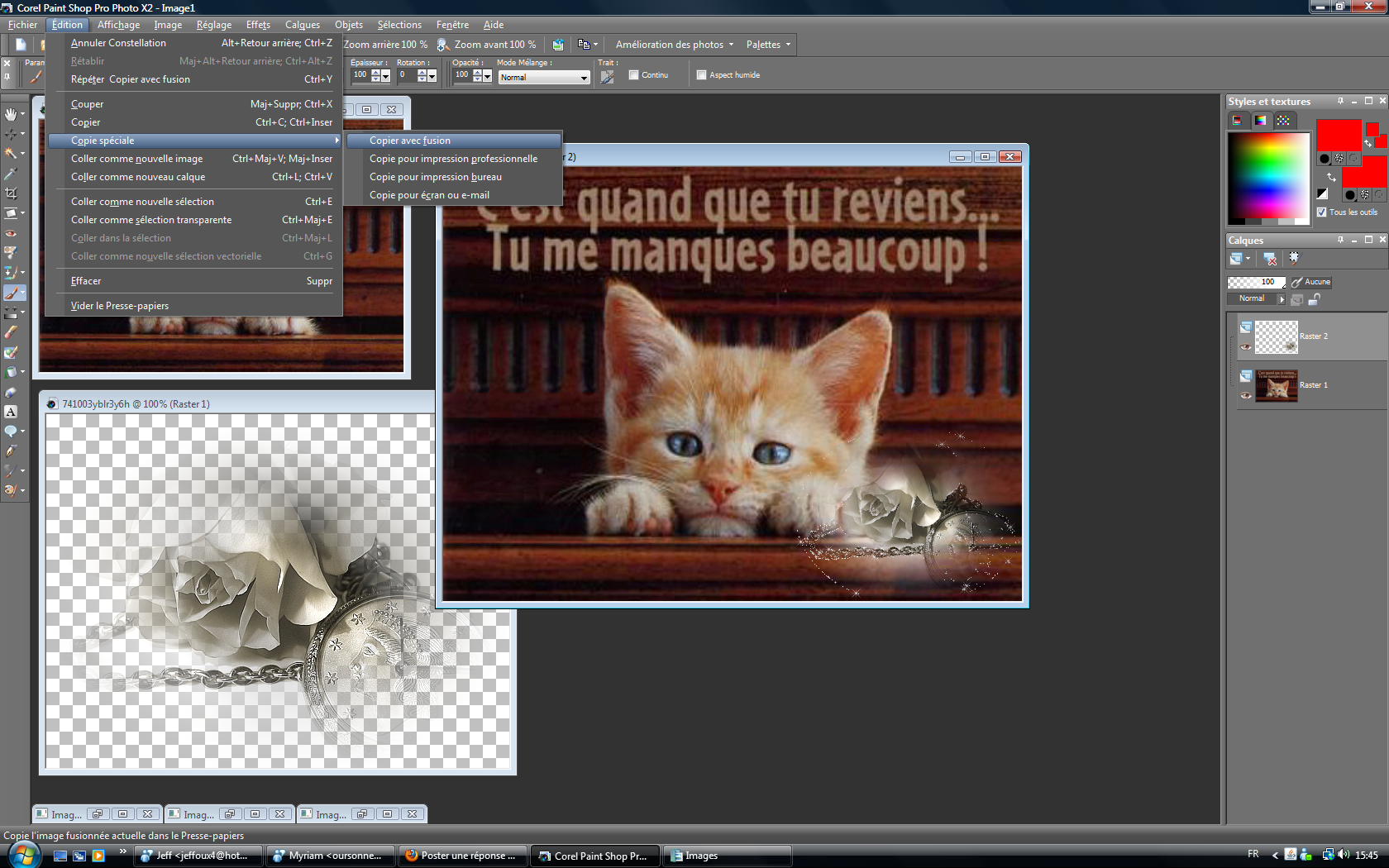Select the Preset Shape speech bubble tool
This screenshot has height=868, width=1389.
(11, 432)
